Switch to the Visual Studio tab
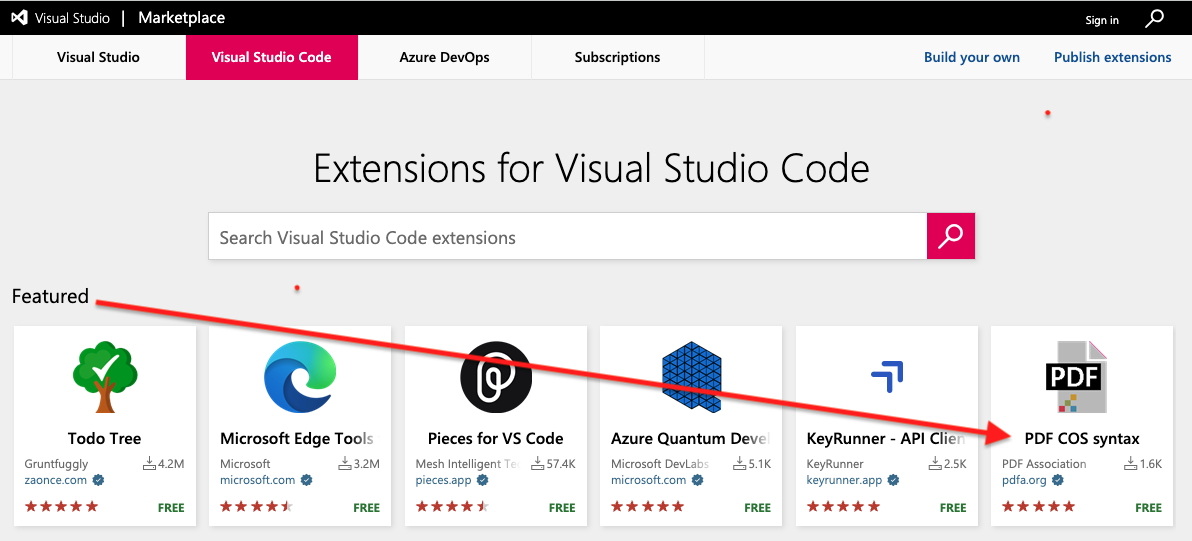1192x541 pixels. click(x=98, y=57)
